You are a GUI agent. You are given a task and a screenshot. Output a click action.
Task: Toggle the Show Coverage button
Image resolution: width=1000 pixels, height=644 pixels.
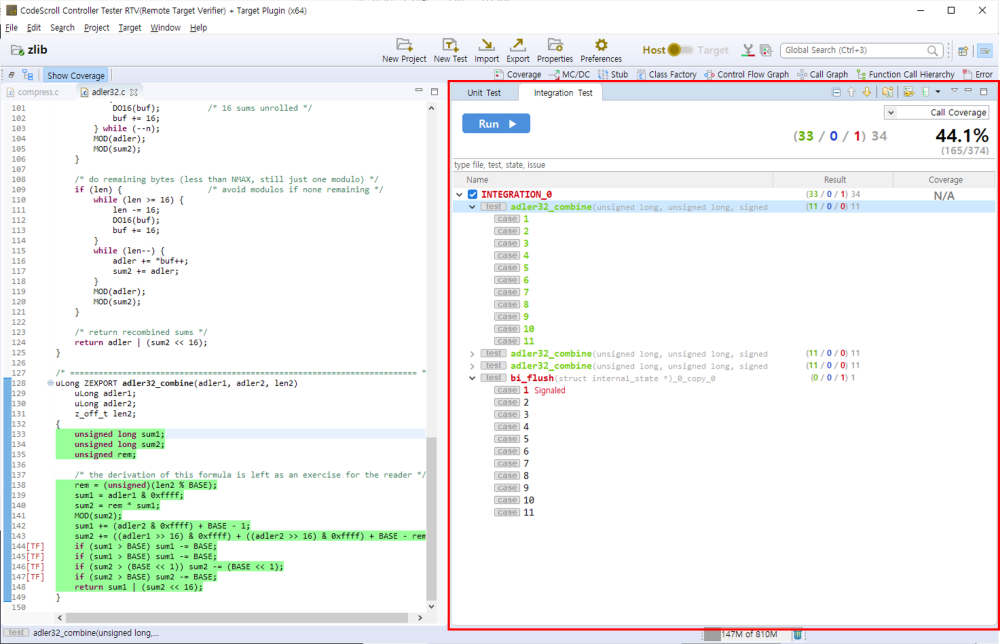click(75, 75)
